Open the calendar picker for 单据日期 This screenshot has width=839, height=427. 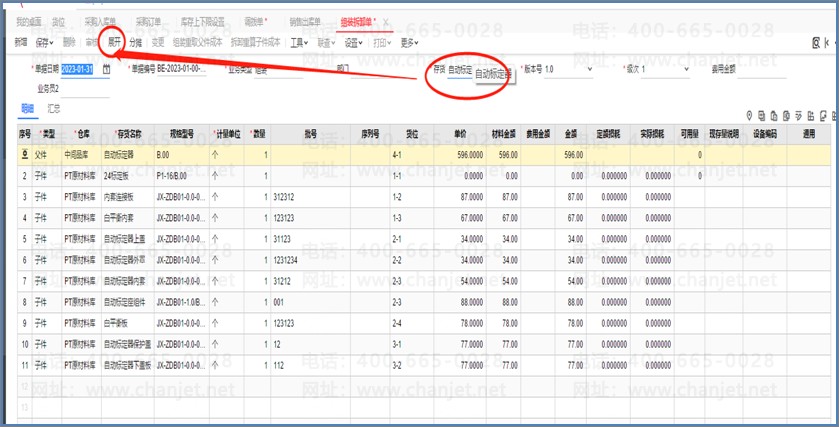point(106,70)
